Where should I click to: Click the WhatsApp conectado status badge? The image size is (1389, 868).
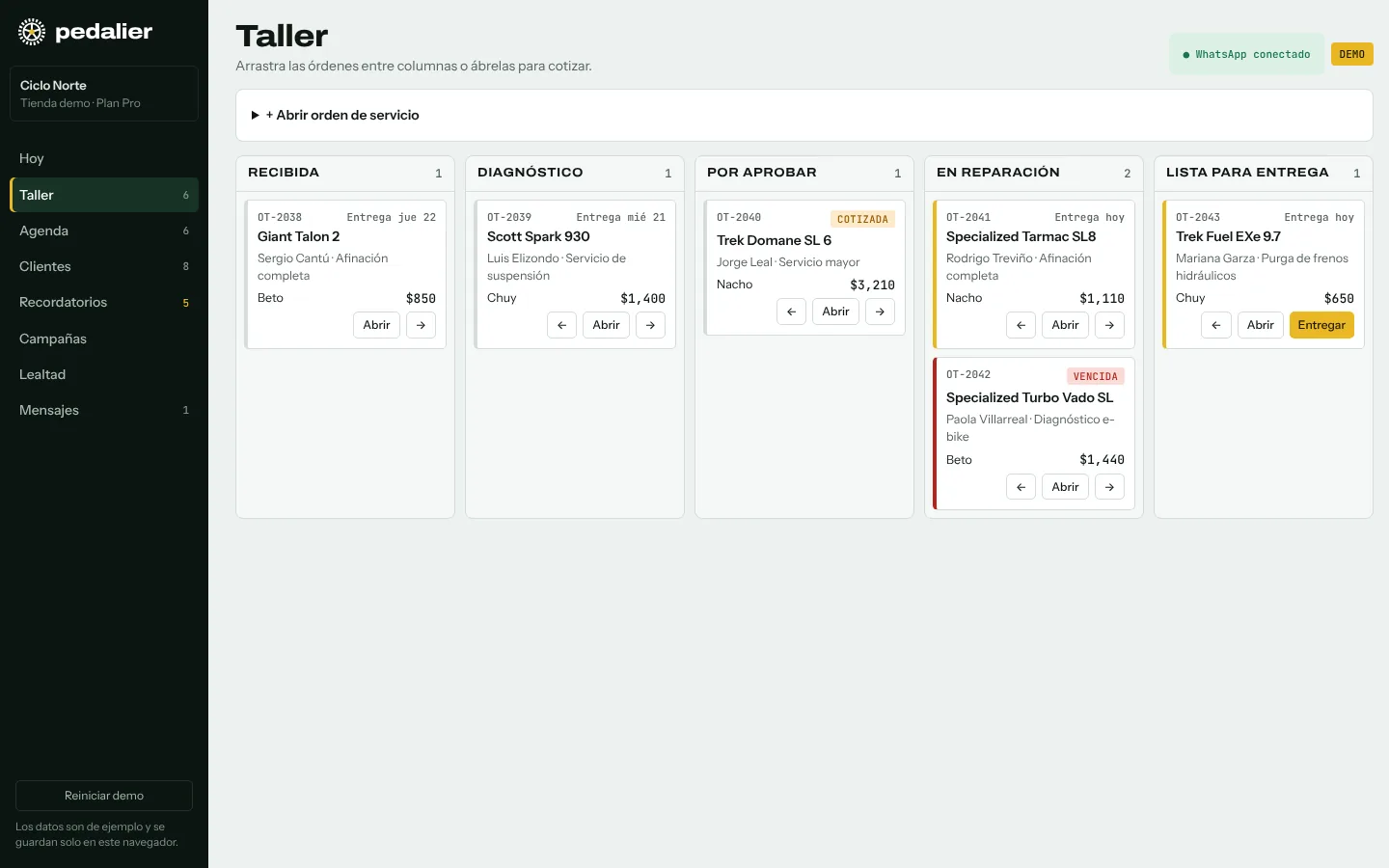click(1246, 54)
